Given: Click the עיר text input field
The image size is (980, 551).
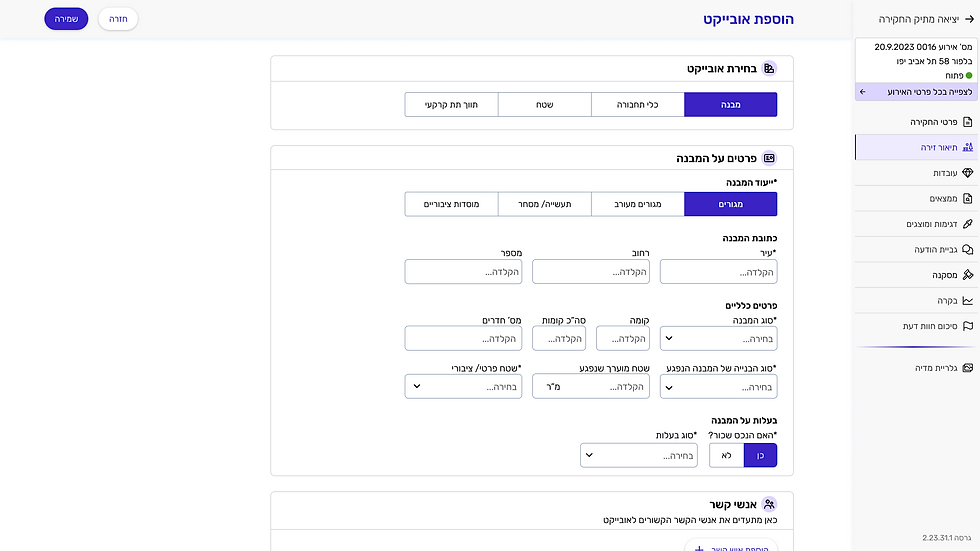Looking at the screenshot, I should 718,272.
